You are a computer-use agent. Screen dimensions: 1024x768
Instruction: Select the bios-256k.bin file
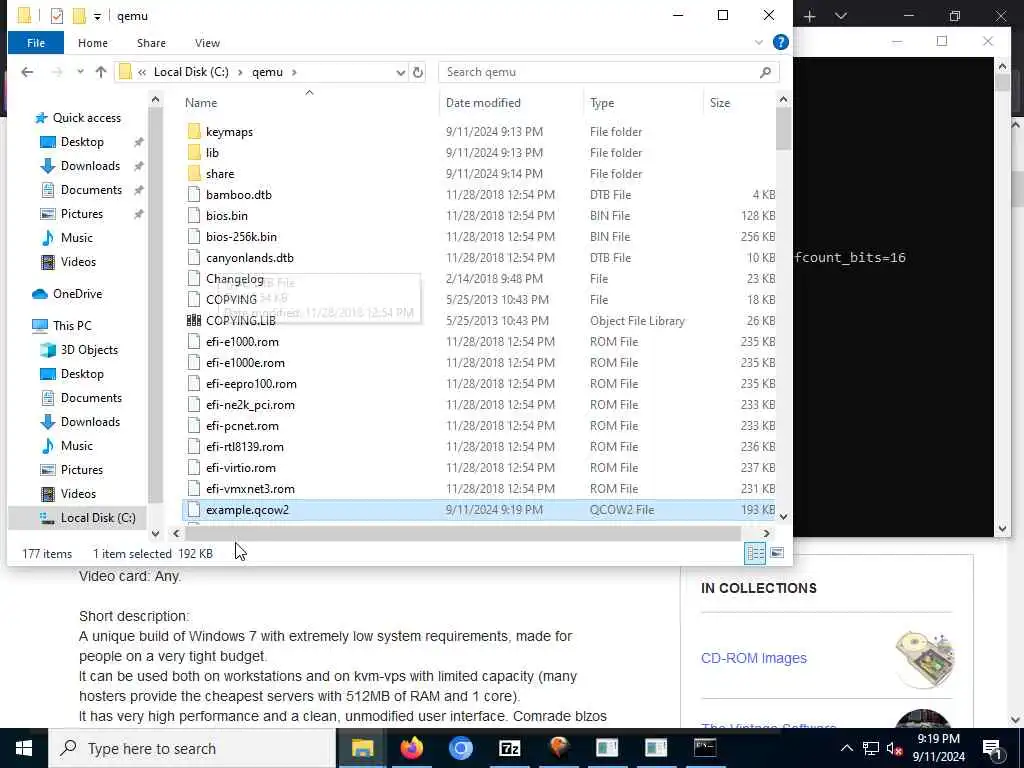tap(241, 236)
